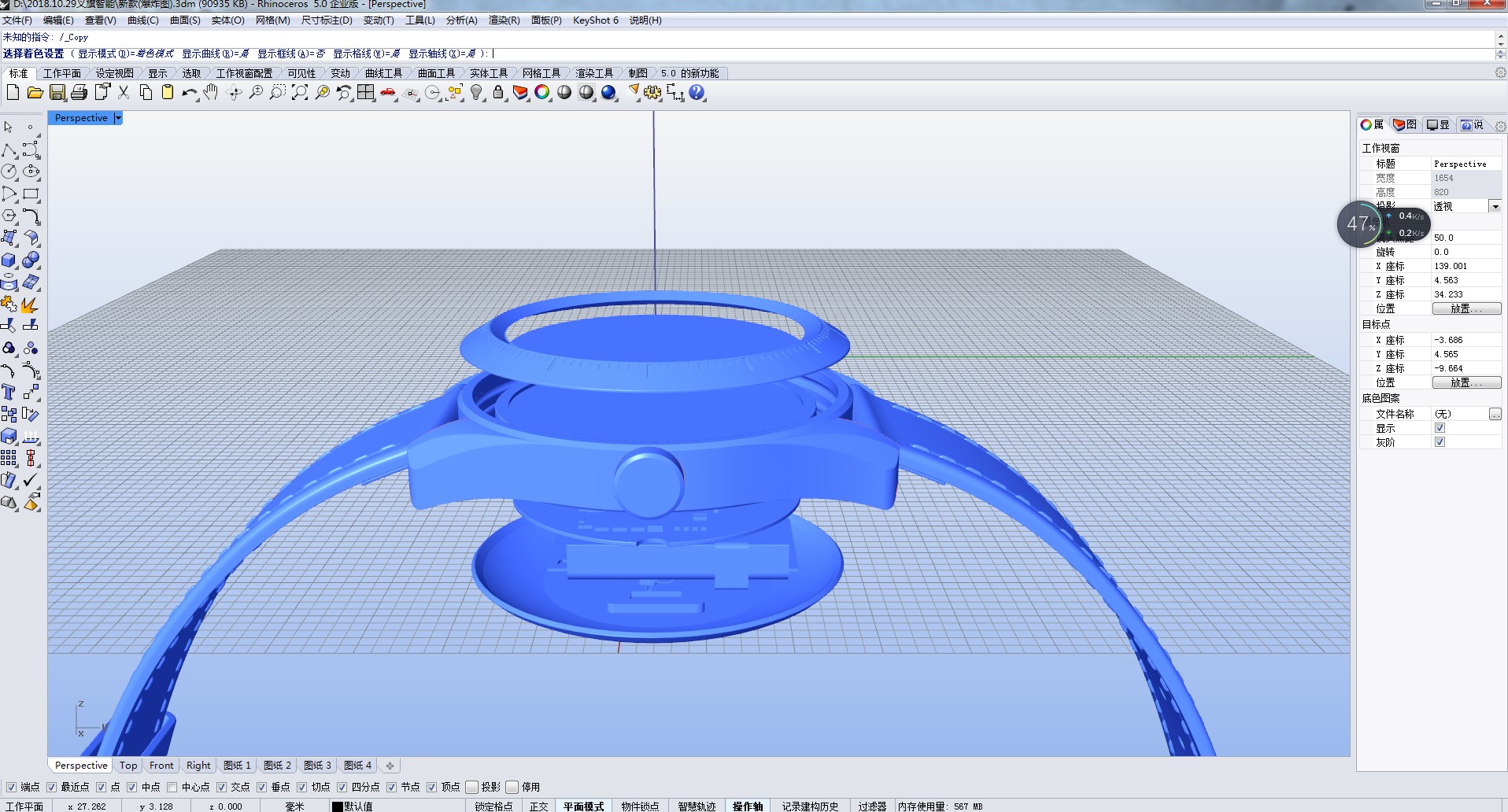
Task: Click the 放置 button under 工作视窗
Action: [x=1467, y=308]
